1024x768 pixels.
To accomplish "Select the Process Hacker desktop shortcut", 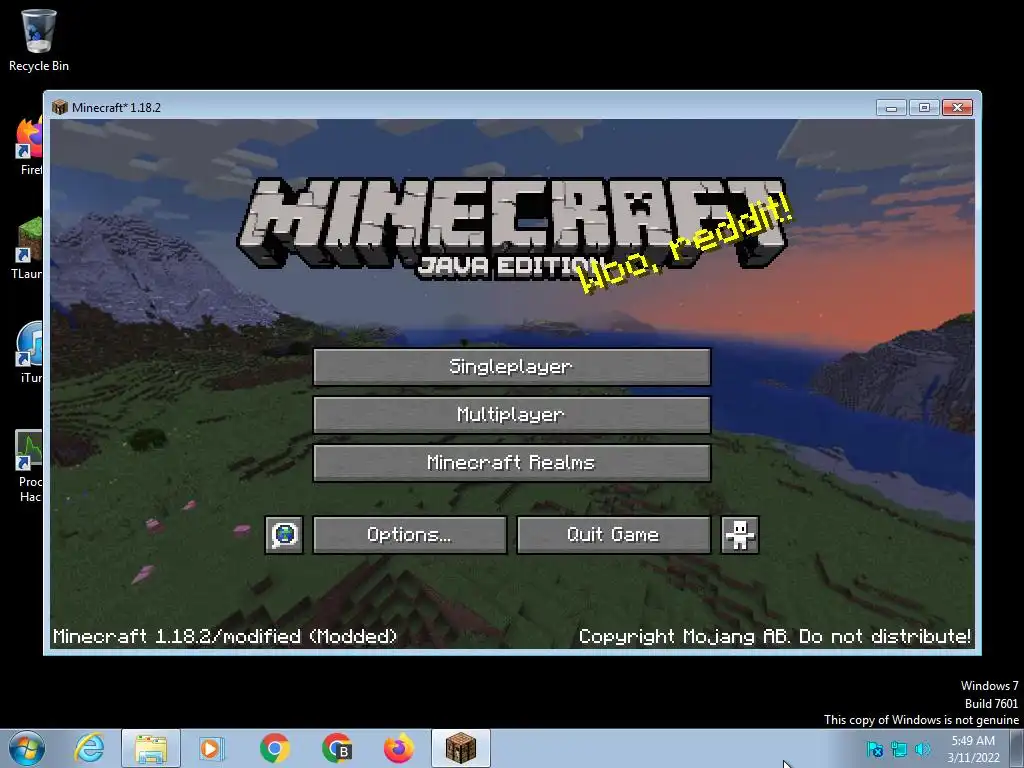I will coord(29,466).
